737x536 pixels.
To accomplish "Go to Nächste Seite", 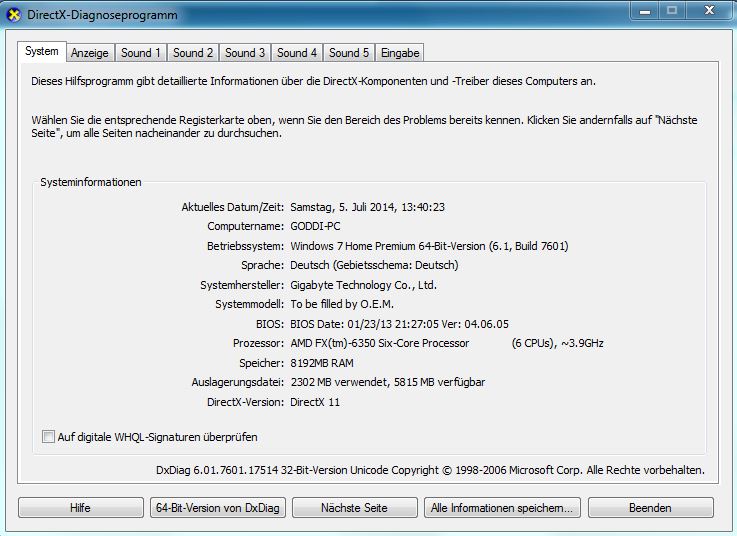I will coord(355,508).
